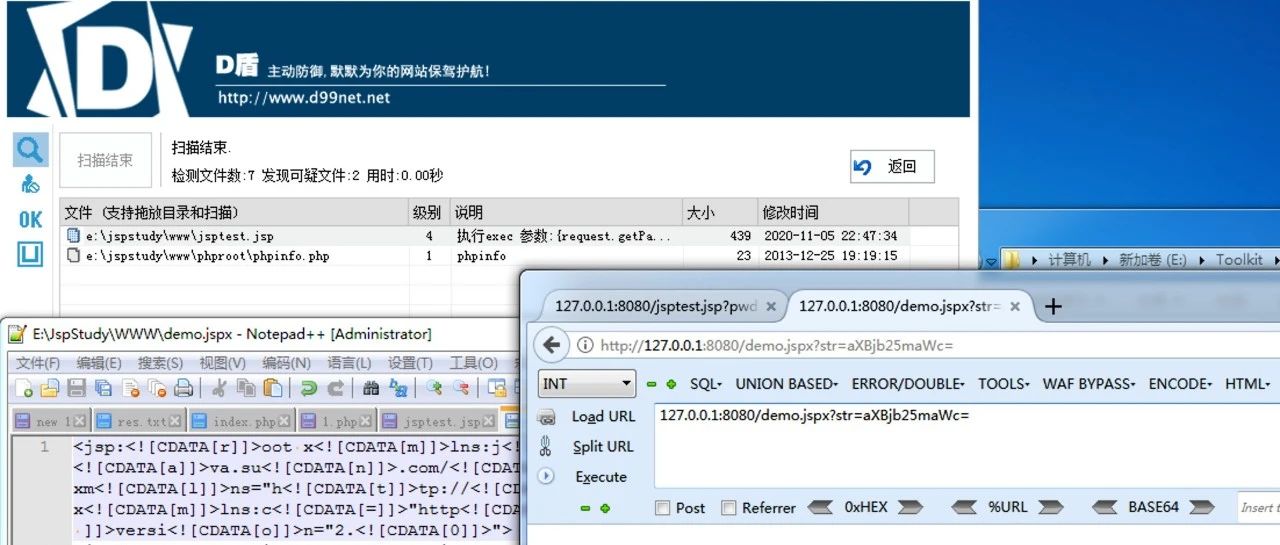Open the www.d99net.net link in D盾 header
Image resolution: width=1280 pixels, height=545 pixels.
304,97
